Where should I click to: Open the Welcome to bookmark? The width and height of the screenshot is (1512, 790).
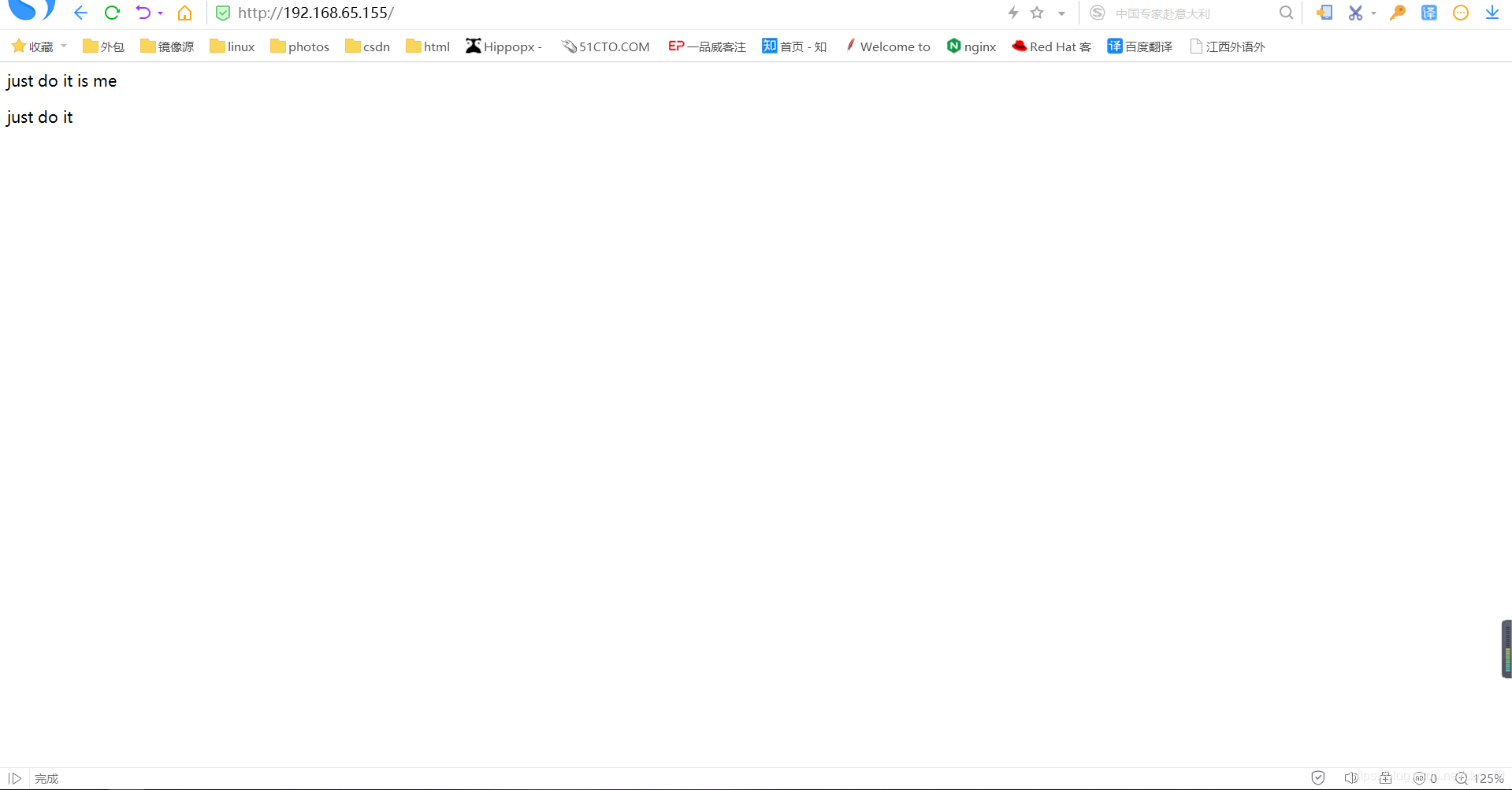(x=887, y=46)
